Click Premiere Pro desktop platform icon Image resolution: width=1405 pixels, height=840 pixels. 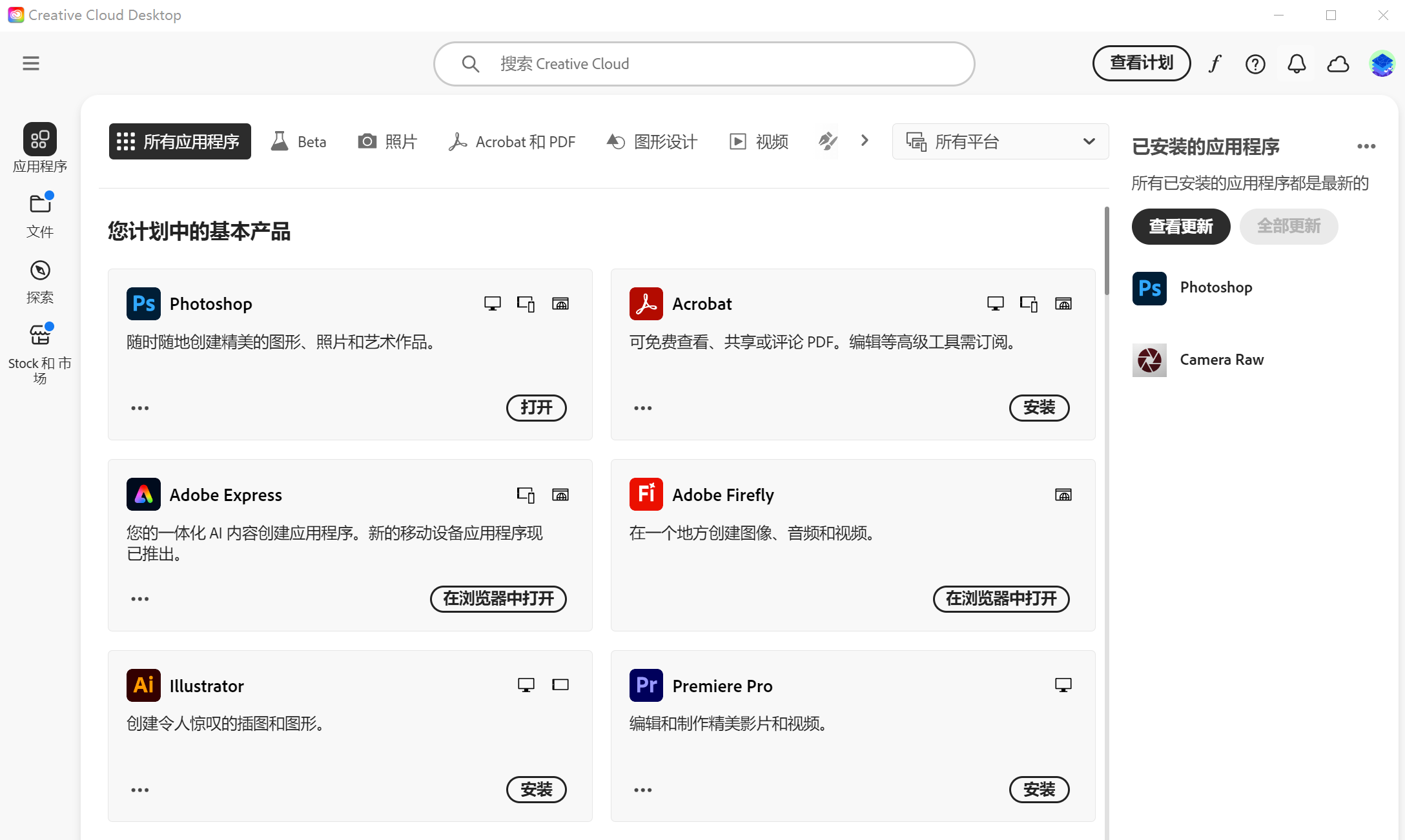[1063, 685]
